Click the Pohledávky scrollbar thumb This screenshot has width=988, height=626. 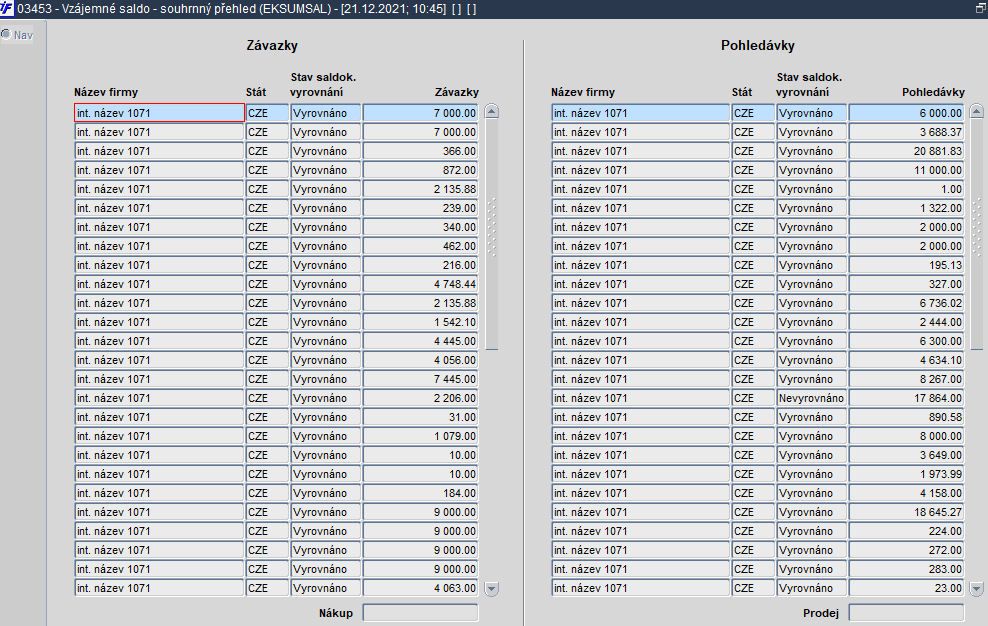(x=977, y=234)
